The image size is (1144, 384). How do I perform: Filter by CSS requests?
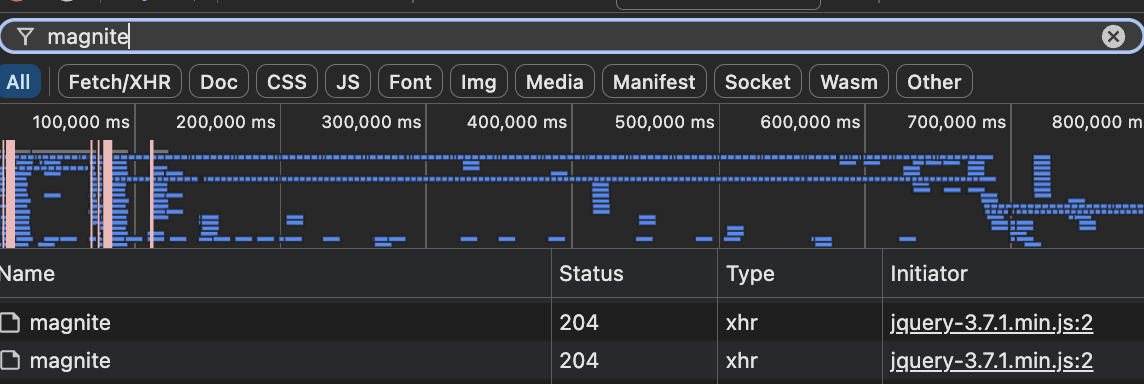coord(287,82)
